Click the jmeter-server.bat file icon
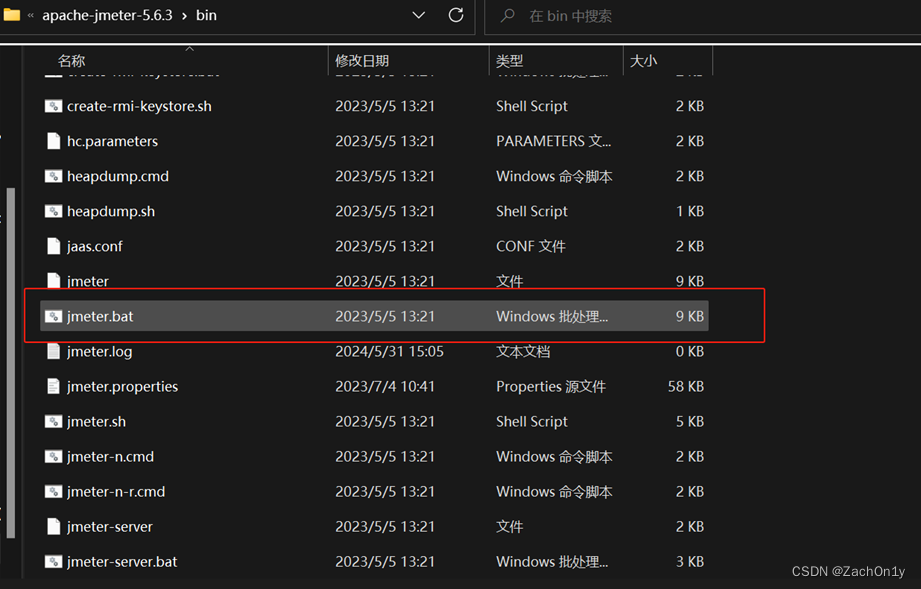Viewport: 921px width, 589px height. [x=53, y=562]
